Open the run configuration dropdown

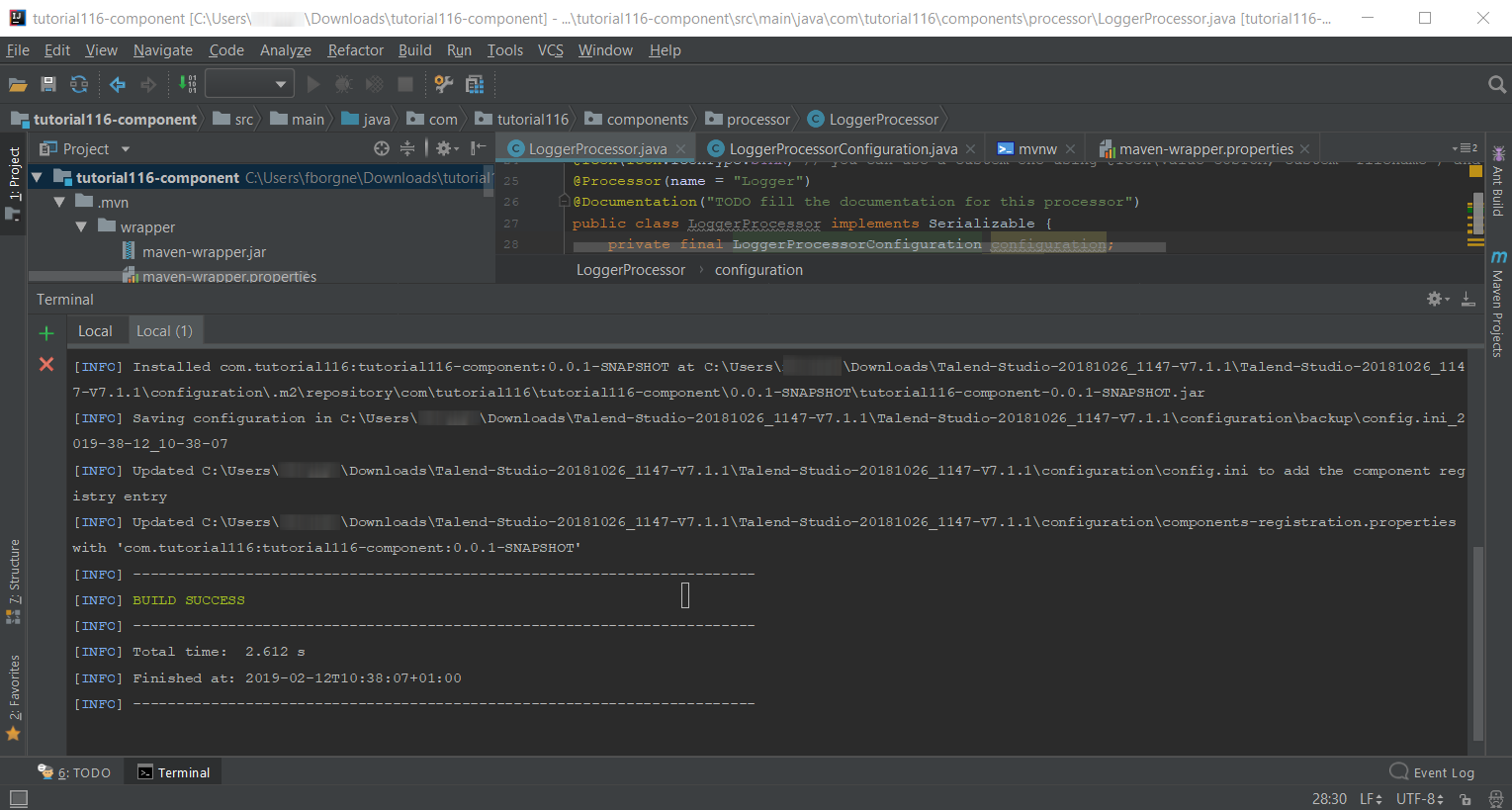[x=249, y=85]
